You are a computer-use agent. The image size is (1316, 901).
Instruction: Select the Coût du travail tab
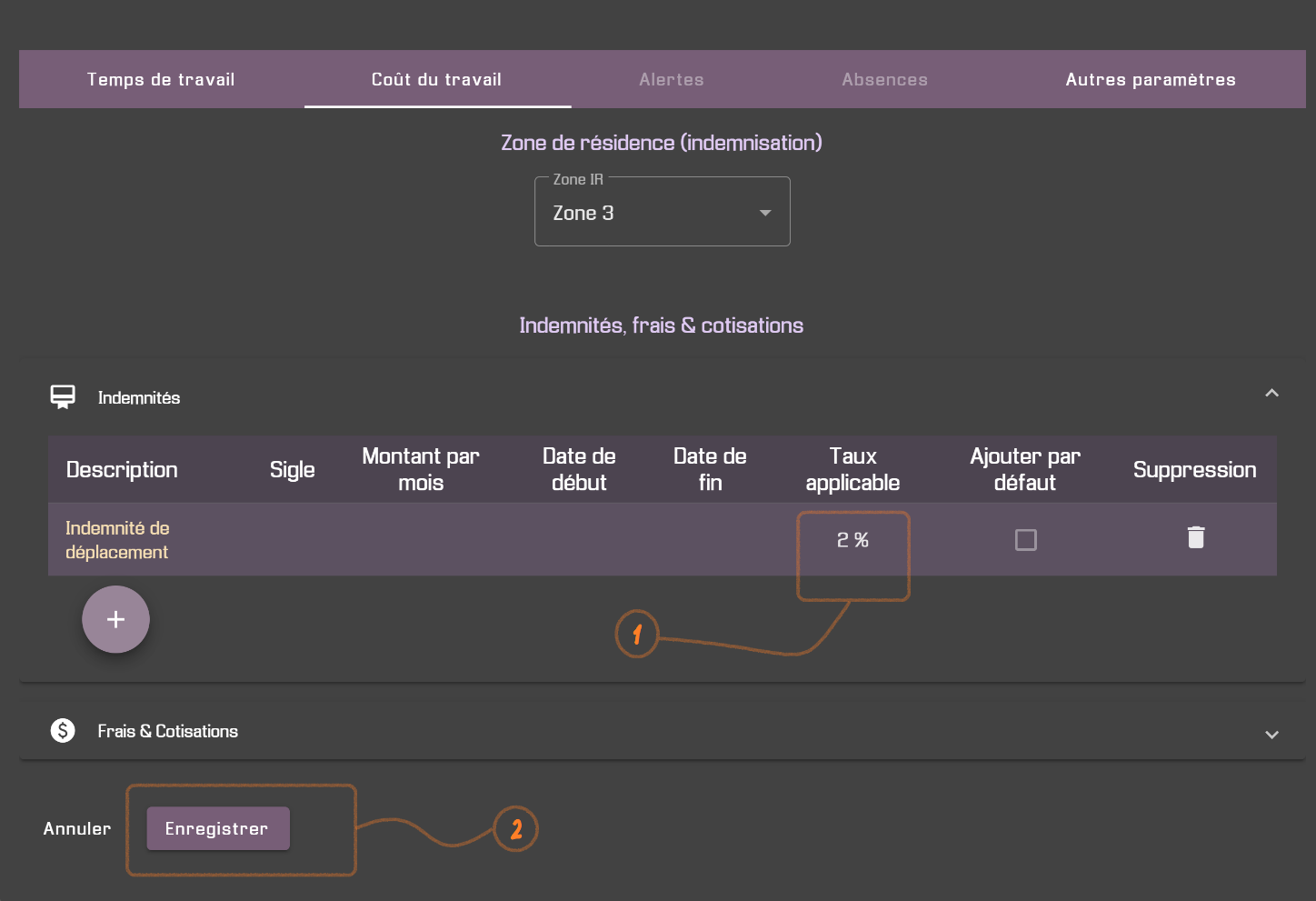coord(437,79)
